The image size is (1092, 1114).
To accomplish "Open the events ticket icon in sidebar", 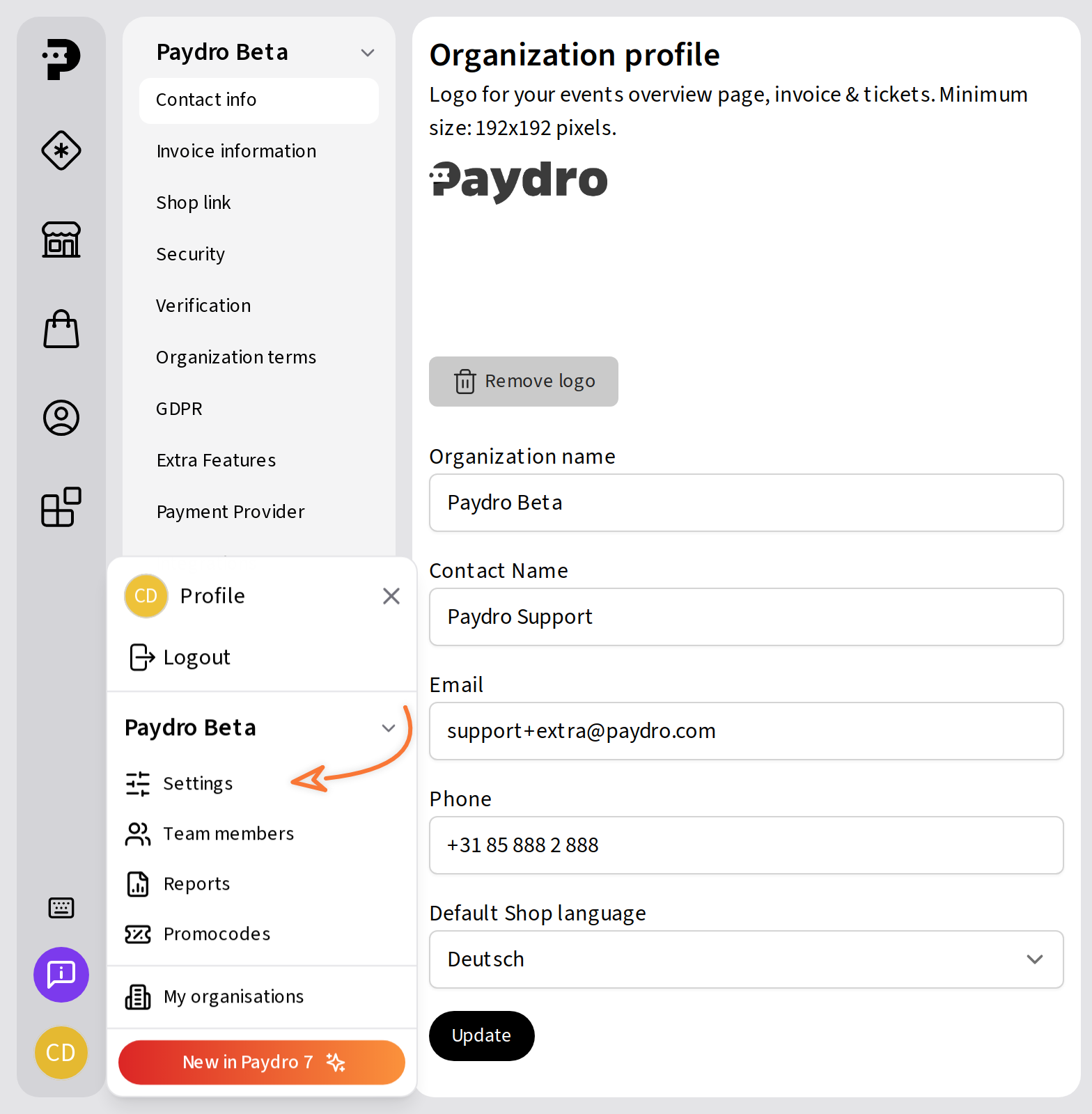I will point(61,150).
